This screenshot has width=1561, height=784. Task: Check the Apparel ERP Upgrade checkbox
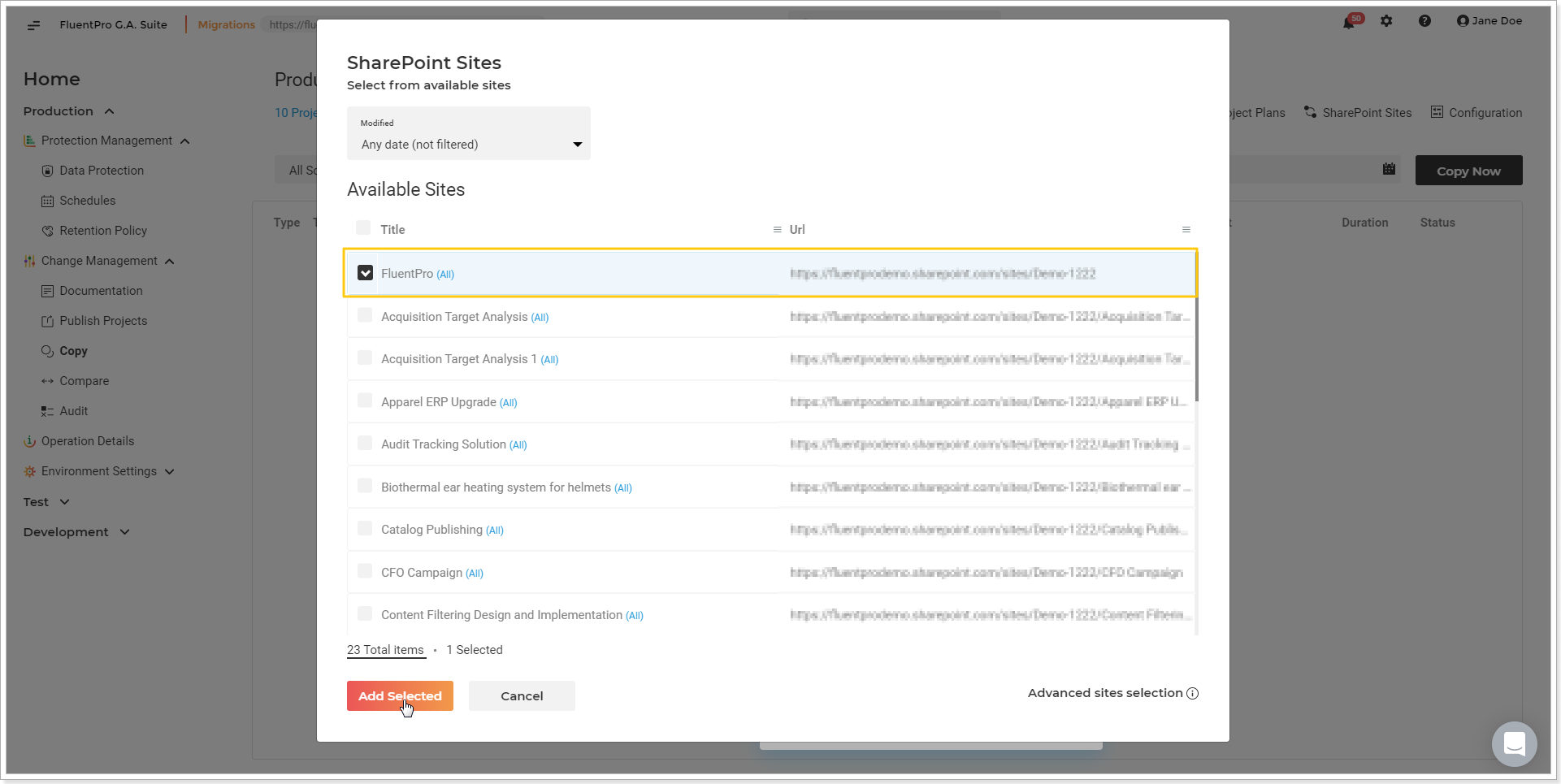(x=365, y=401)
